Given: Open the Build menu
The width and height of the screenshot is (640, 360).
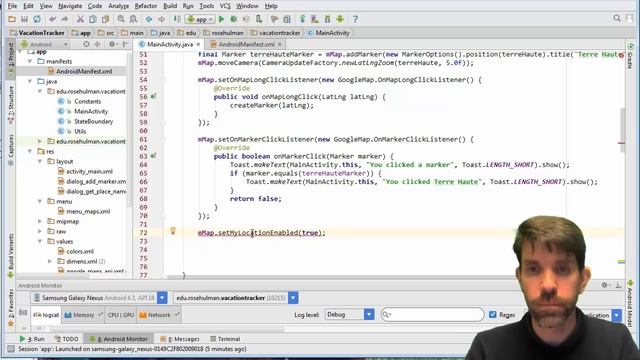Looking at the screenshot, I should click(x=170, y=6).
